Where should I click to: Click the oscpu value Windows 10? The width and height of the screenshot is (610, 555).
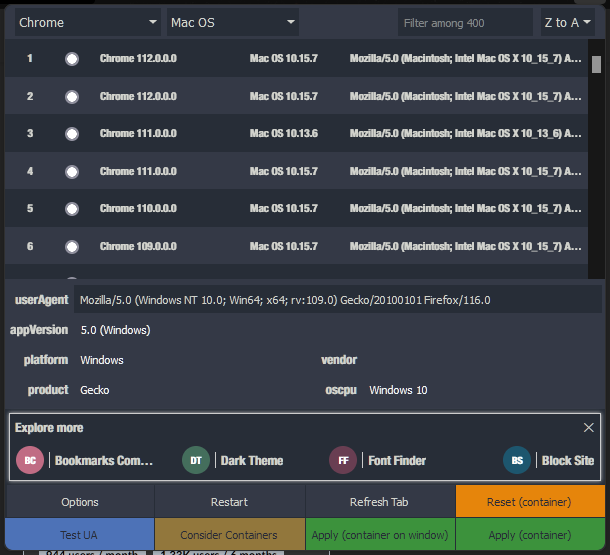point(398,390)
